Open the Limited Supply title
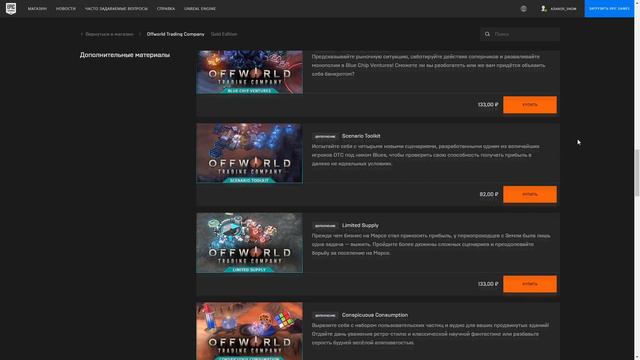 pyautogui.click(x=360, y=225)
